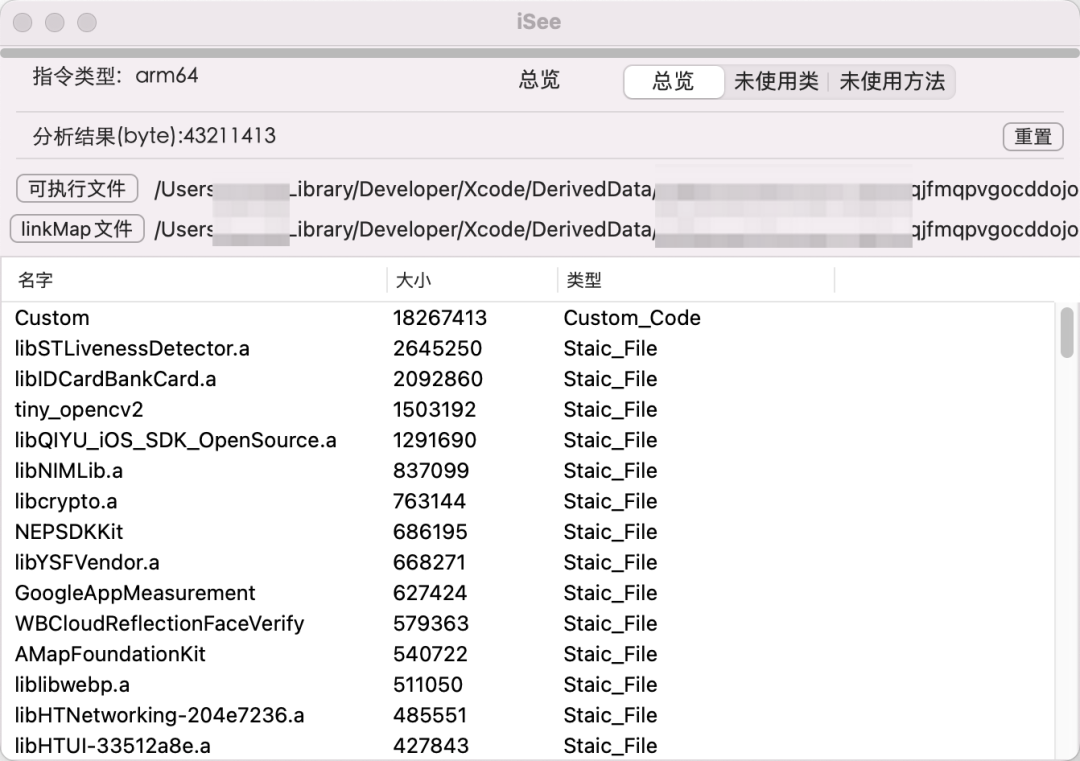1080x761 pixels.
Task: Click the 分析结果(byte):43211413 label
Action: coord(154,136)
